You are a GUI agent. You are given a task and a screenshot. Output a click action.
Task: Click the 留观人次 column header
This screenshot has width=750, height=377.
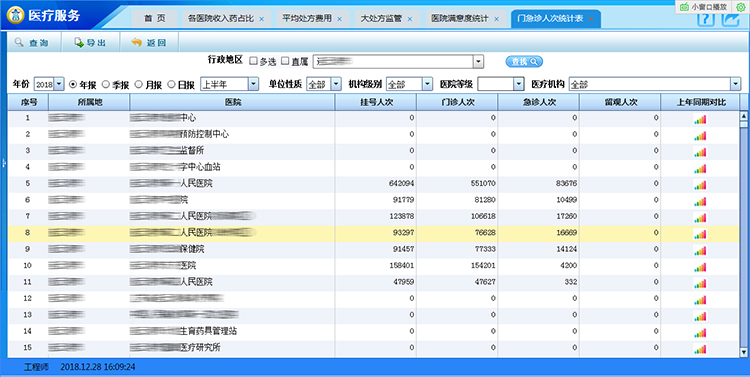point(620,102)
